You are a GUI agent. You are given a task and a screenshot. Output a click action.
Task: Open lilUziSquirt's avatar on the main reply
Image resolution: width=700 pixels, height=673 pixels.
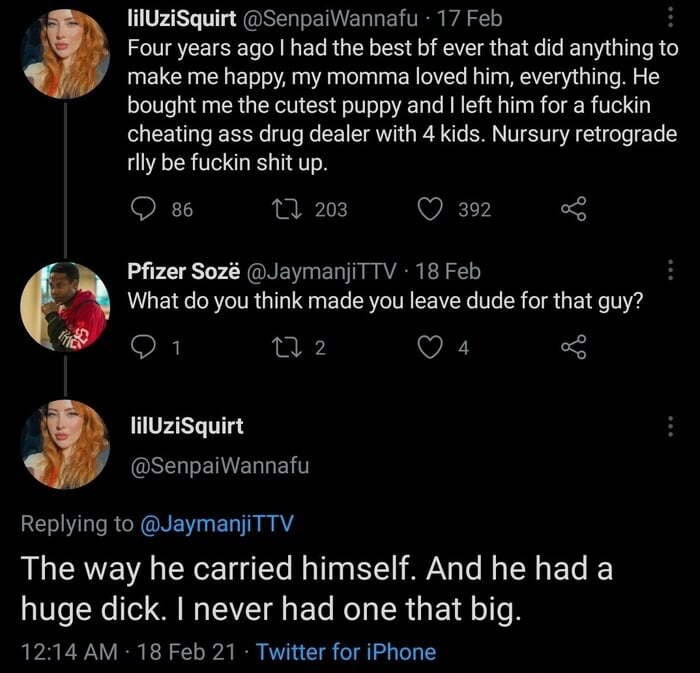click(67, 443)
